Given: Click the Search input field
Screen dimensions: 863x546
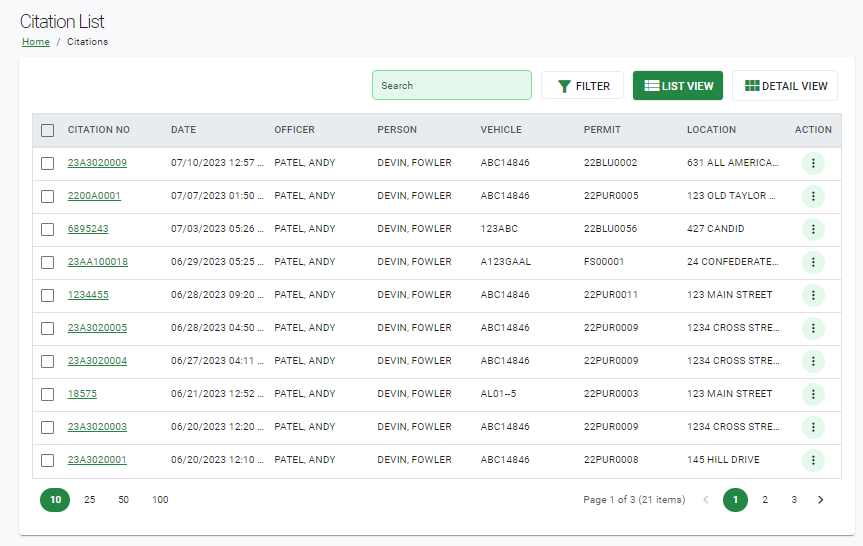Looking at the screenshot, I should (452, 85).
